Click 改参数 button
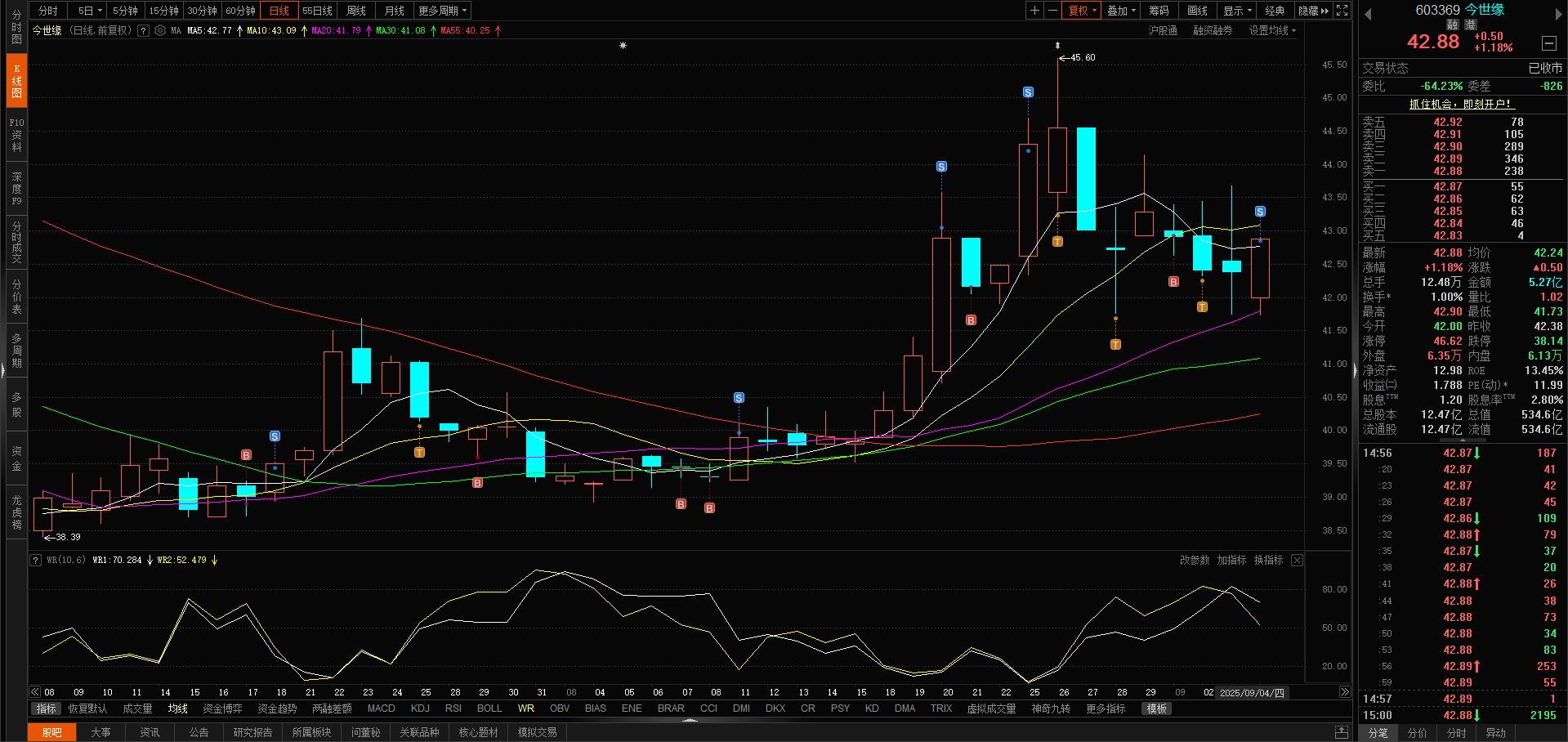This screenshot has height=742, width=1568. tap(1195, 560)
